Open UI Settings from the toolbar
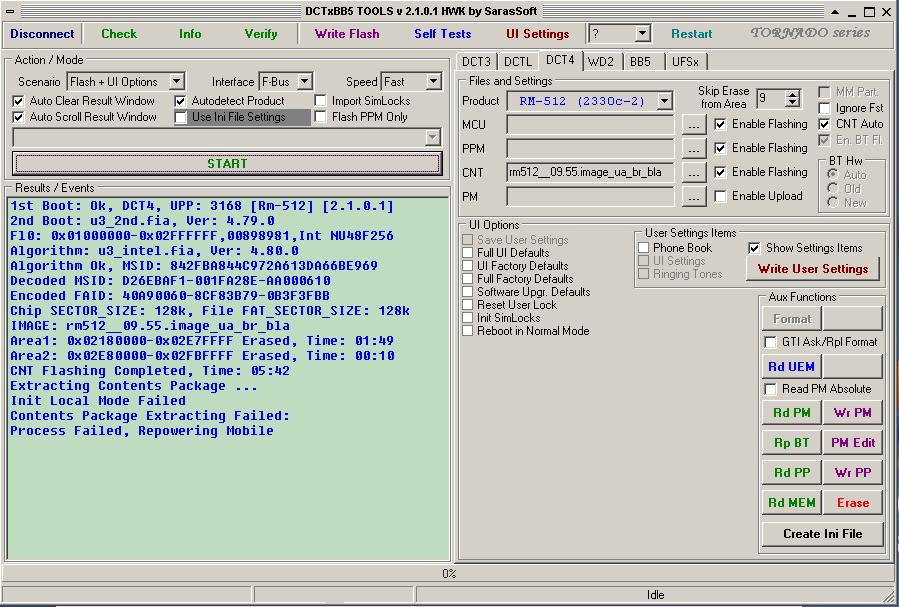899x607 pixels. 537,34
